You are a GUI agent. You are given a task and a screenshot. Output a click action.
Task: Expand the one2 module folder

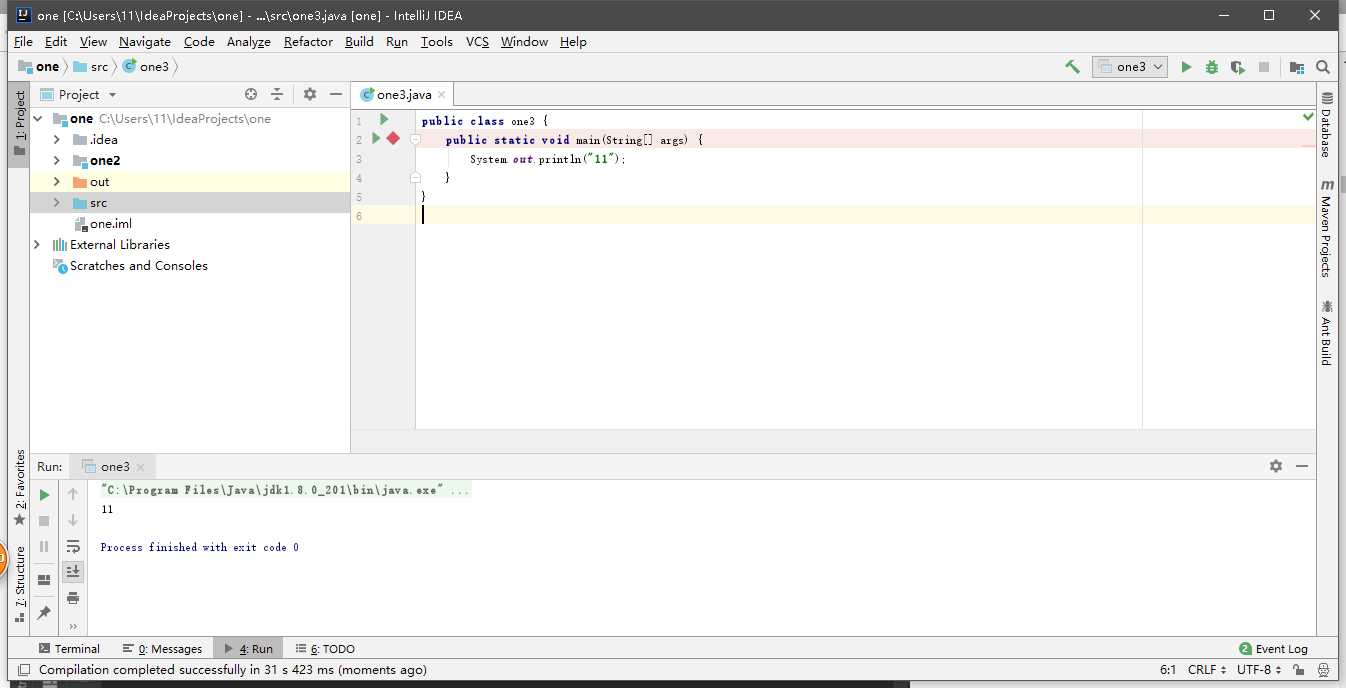point(57,160)
